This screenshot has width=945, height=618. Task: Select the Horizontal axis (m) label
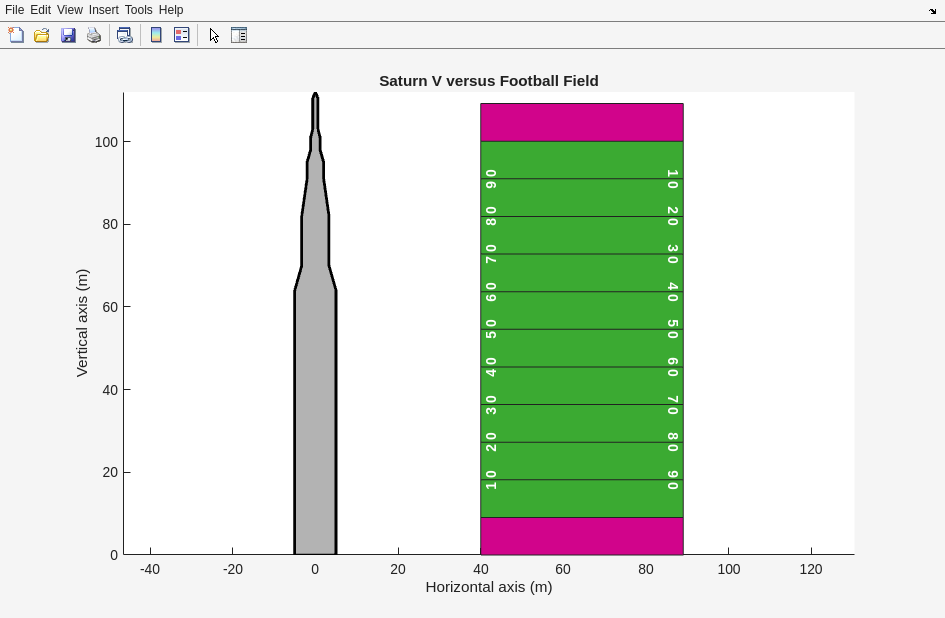click(488, 587)
